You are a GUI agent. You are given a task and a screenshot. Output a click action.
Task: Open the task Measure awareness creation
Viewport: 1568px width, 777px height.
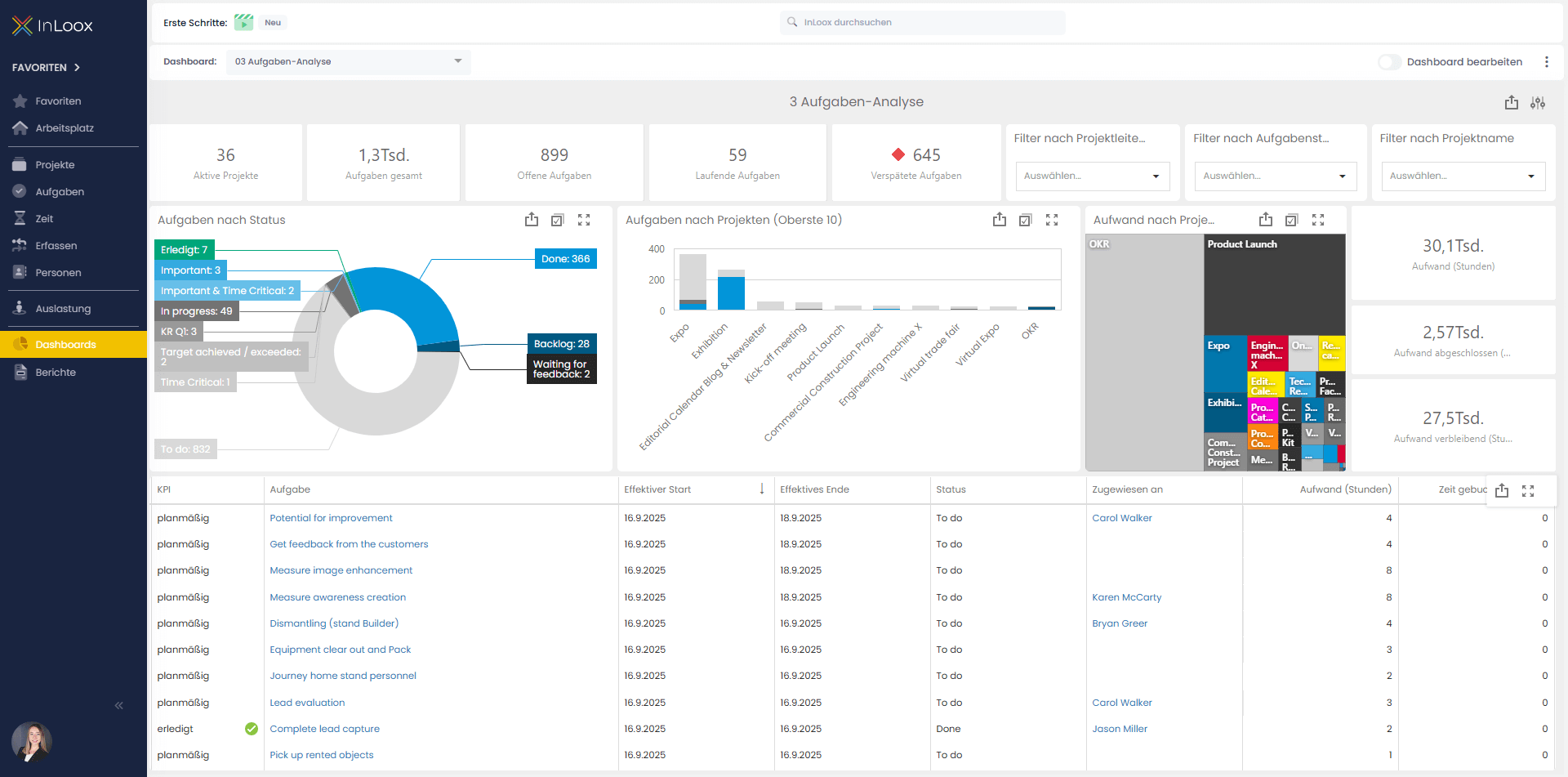click(337, 597)
